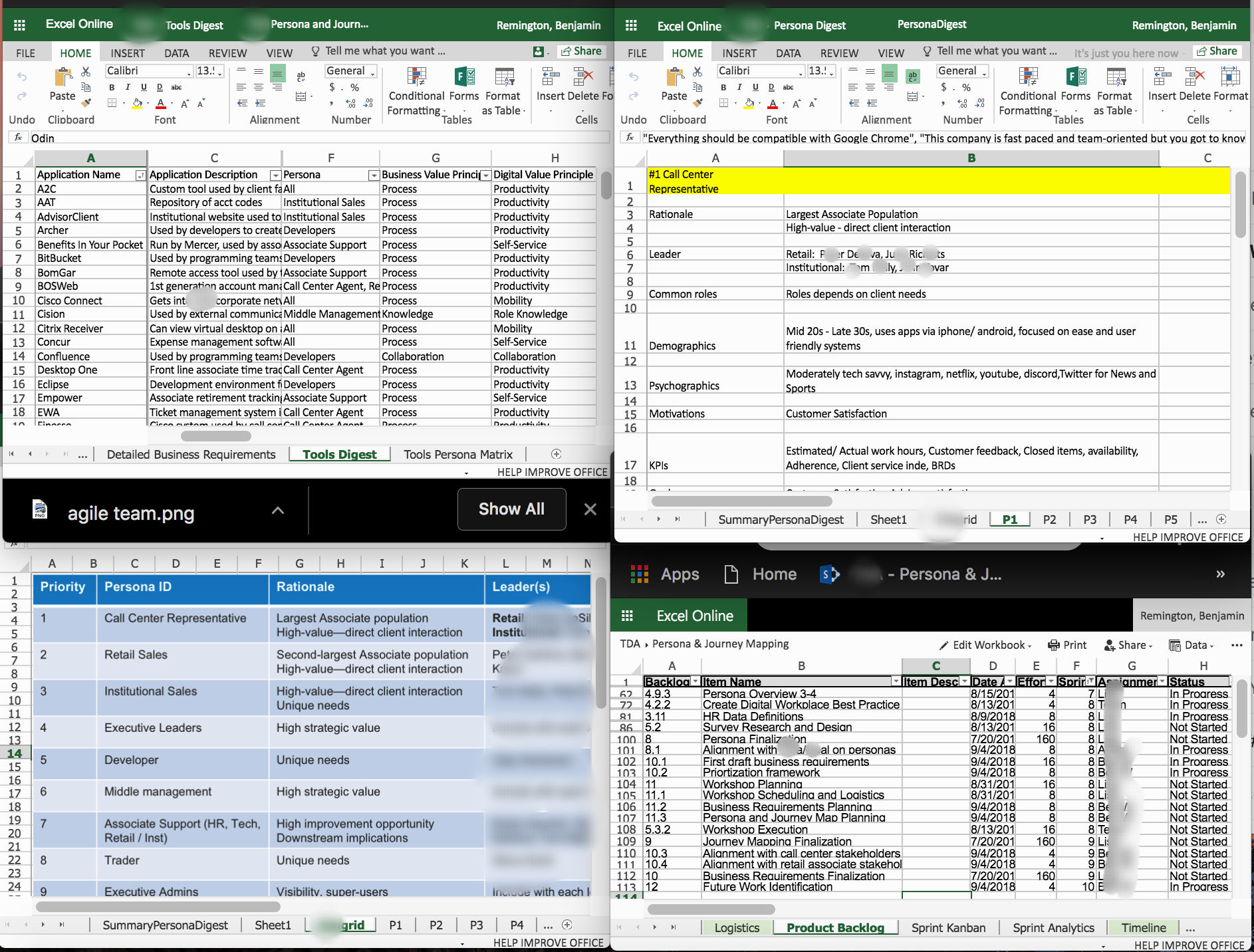Click Increase Indent icon in Tools Digest ribbon

[x=261, y=103]
